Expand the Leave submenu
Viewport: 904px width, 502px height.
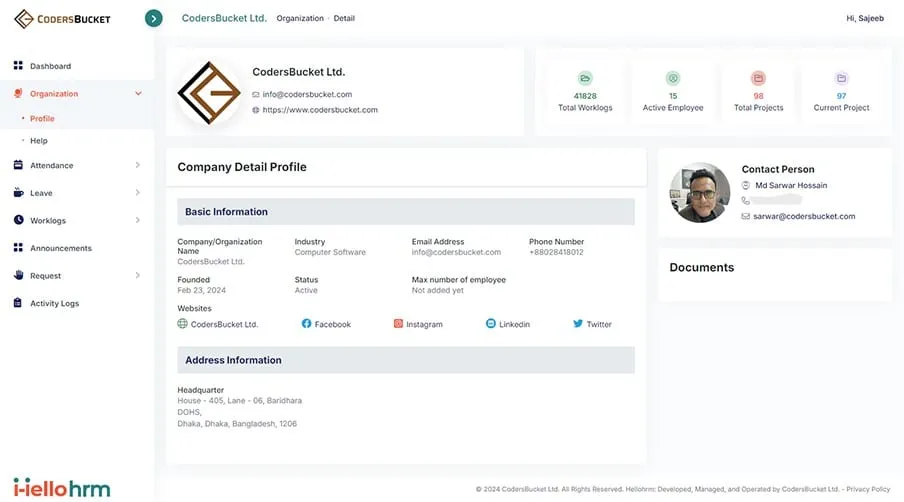[x=138, y=193]
